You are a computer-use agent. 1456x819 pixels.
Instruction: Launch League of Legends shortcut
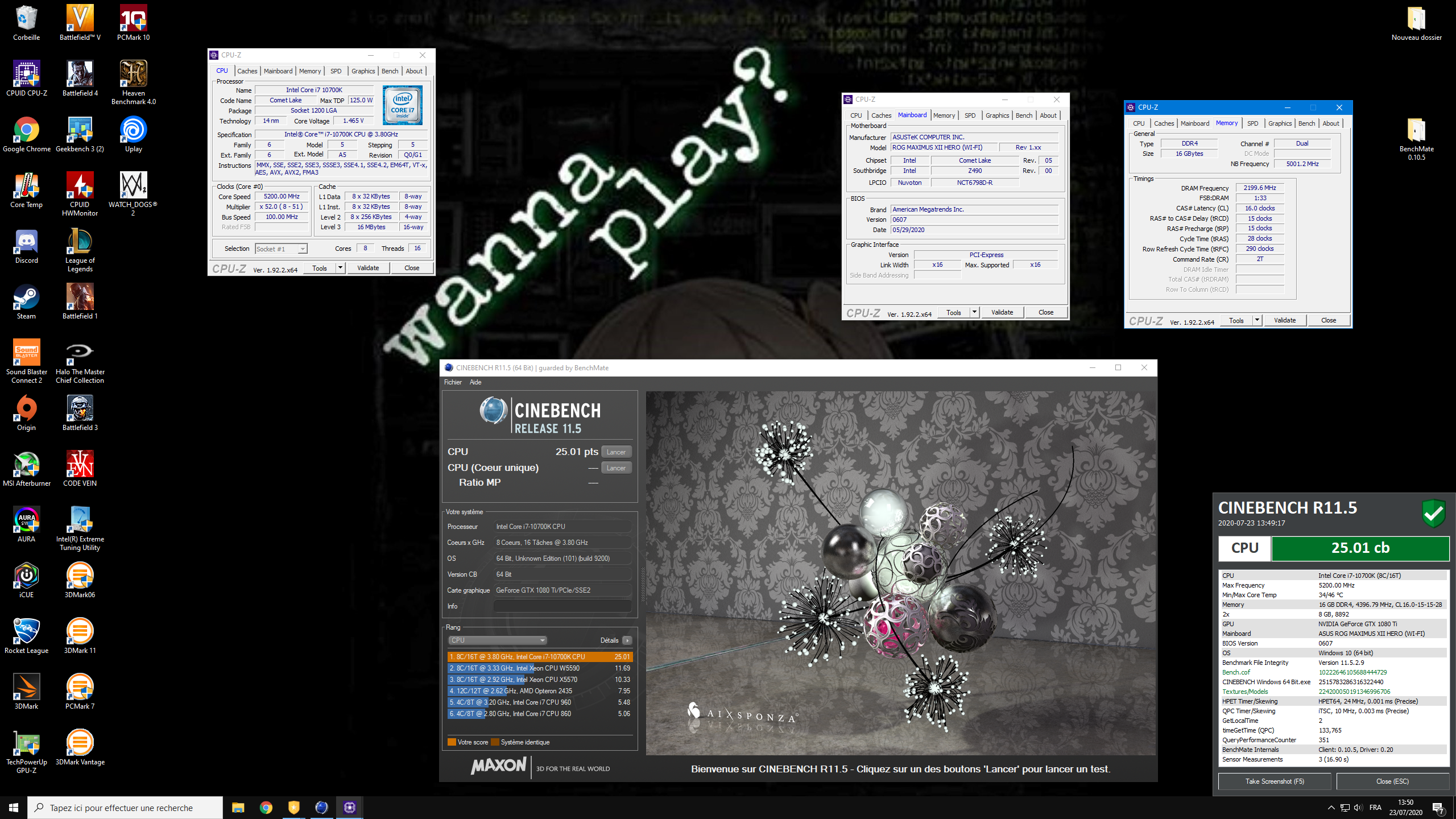[80, 250]
